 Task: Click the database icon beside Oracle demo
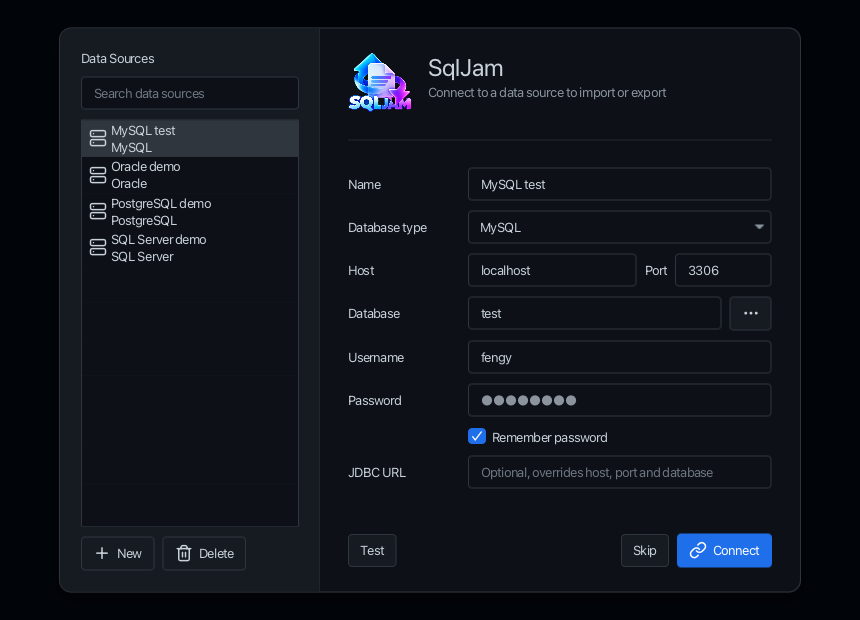[x=98, y=175]
